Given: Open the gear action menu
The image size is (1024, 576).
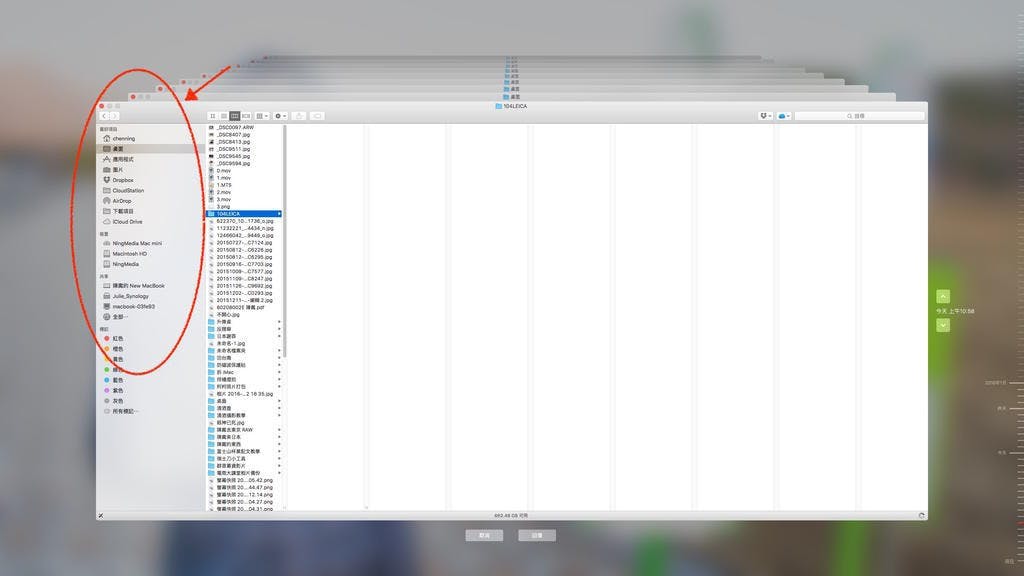Looking at the screenshot, I should (281, 116).
